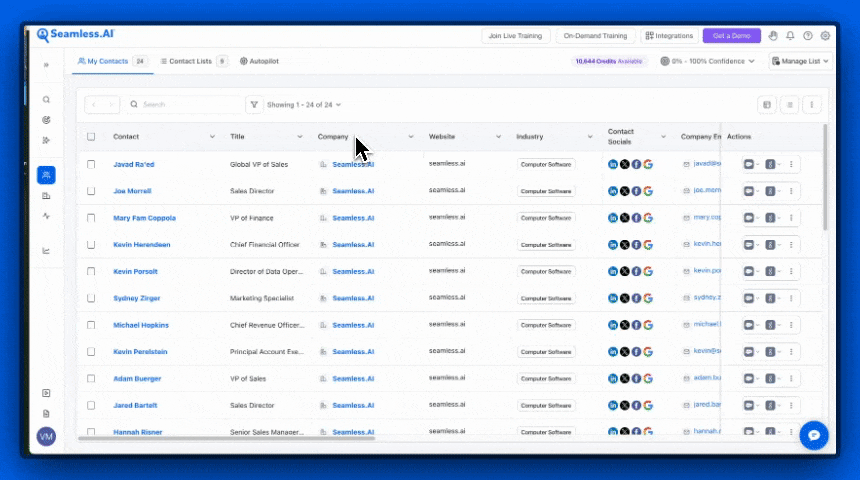This screenshot has width=860, height=480.
Task: Click Marketing Specialist title cell
Action: coord(262,298)
